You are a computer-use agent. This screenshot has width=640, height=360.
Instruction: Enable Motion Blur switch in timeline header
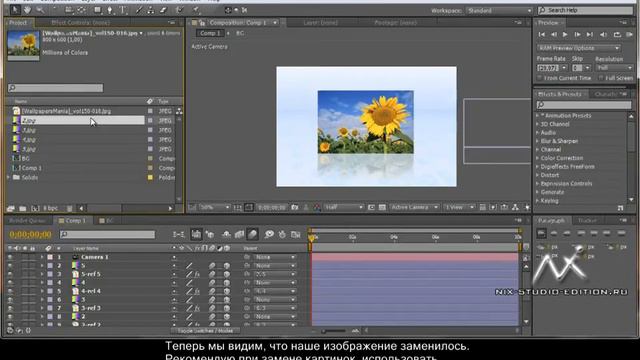(253, 234)
